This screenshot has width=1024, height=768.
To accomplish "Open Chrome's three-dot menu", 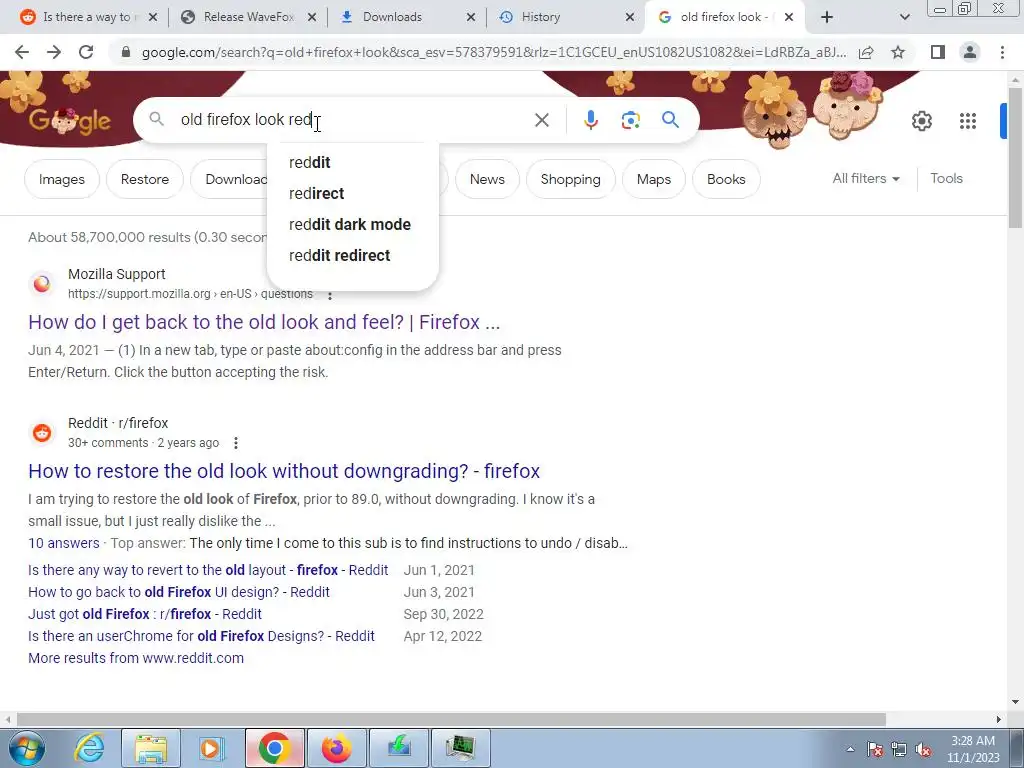I will click(1002, 52).
